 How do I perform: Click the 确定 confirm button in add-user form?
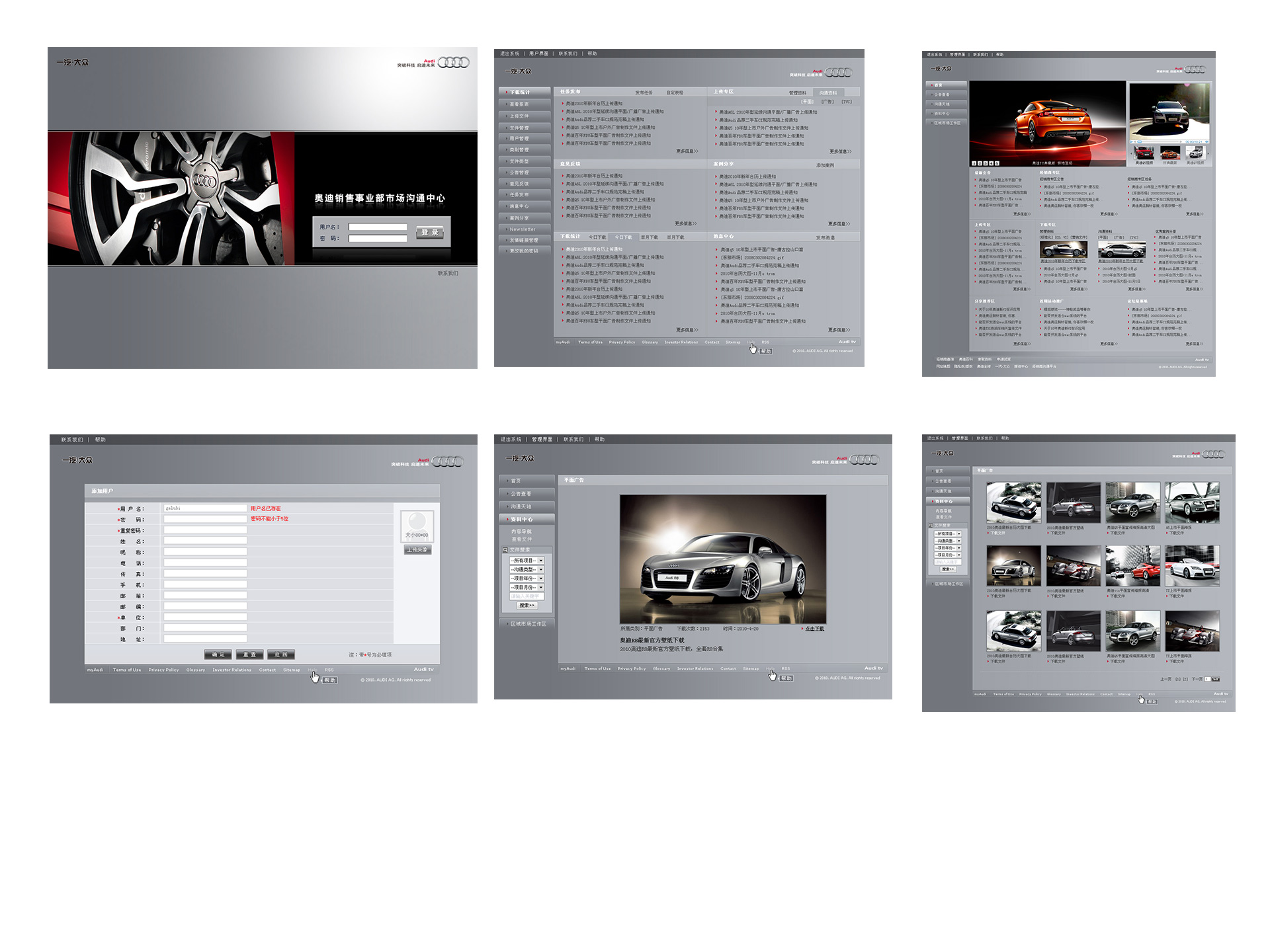218,654
